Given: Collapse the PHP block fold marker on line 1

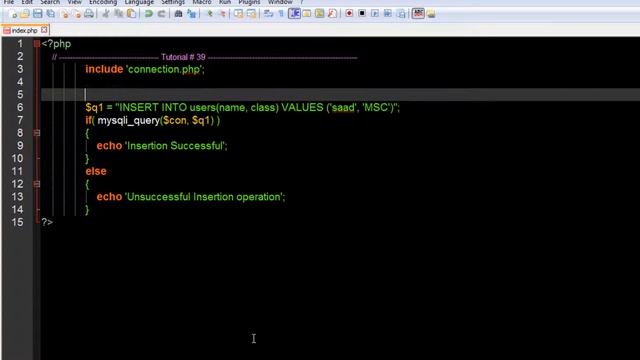Looking at the screenshot, I should (37, 44).
